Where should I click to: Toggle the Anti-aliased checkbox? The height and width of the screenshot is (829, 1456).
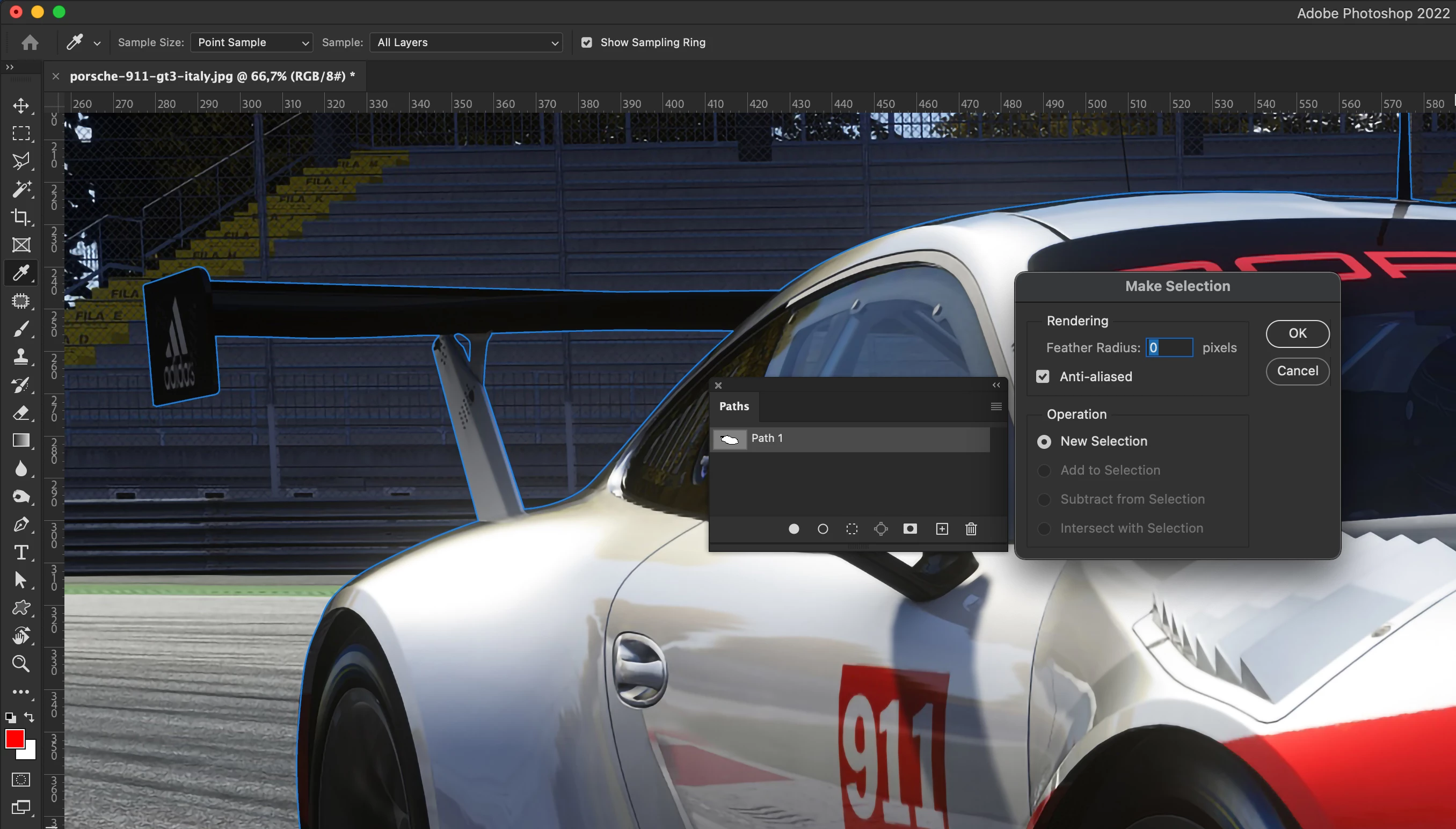(1042, 376)
